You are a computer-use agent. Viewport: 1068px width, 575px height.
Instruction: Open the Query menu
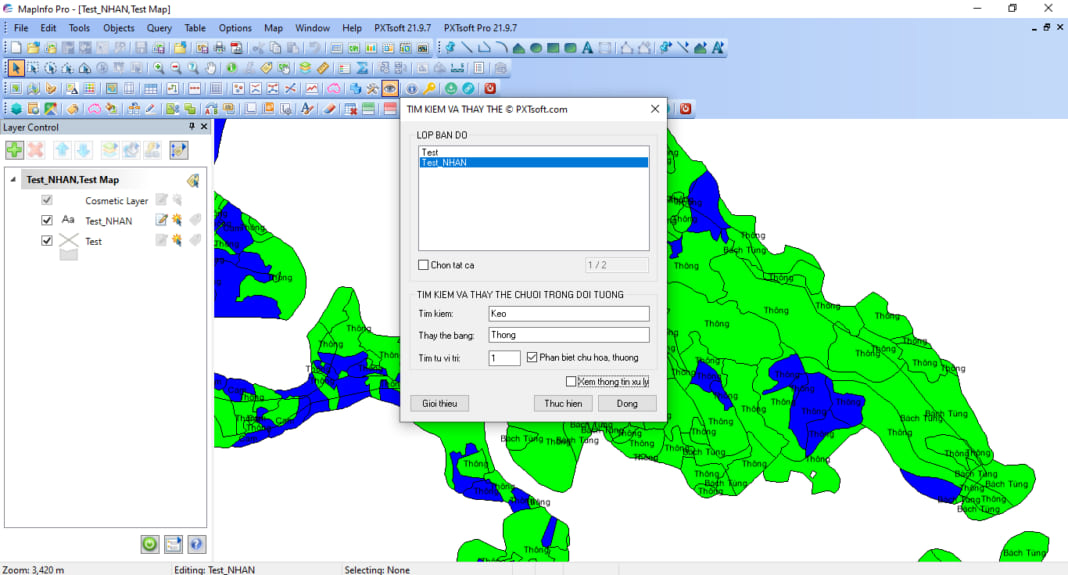(159, 28)
